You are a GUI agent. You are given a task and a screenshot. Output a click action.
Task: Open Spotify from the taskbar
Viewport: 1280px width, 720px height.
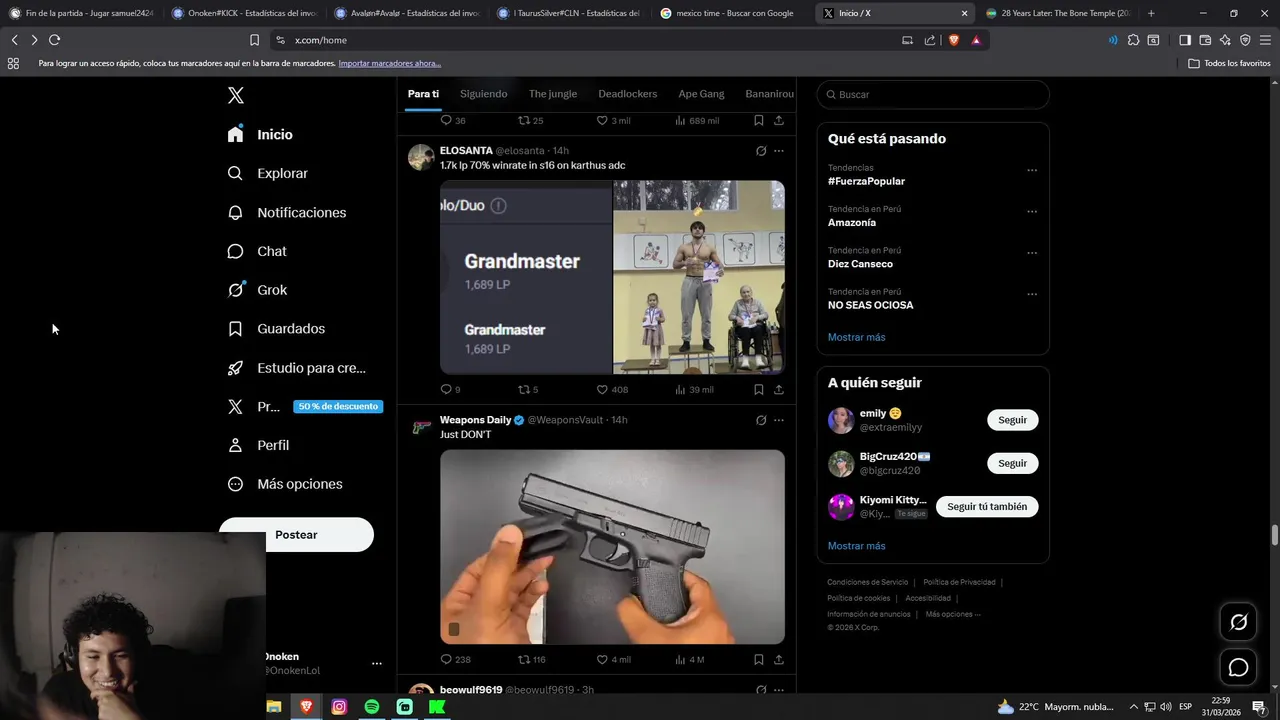pos(372,707)
